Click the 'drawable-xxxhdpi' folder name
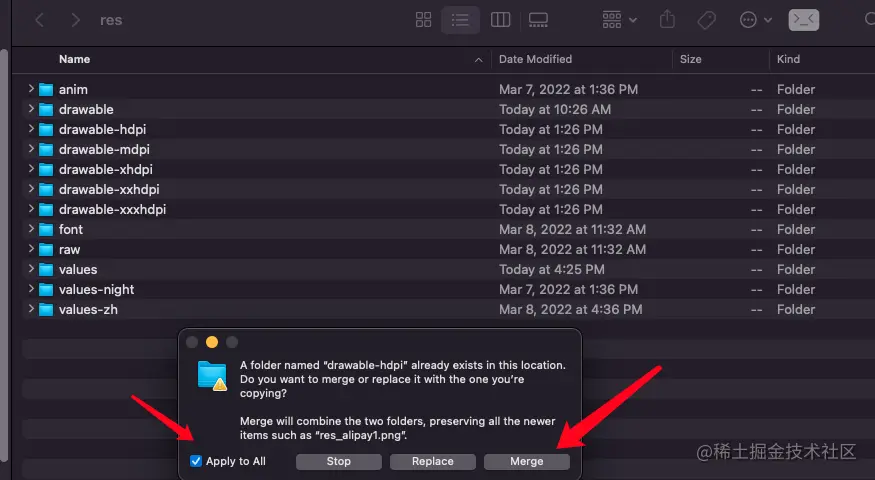Screen dimensions: 875x480 click(x=112, y=209)
